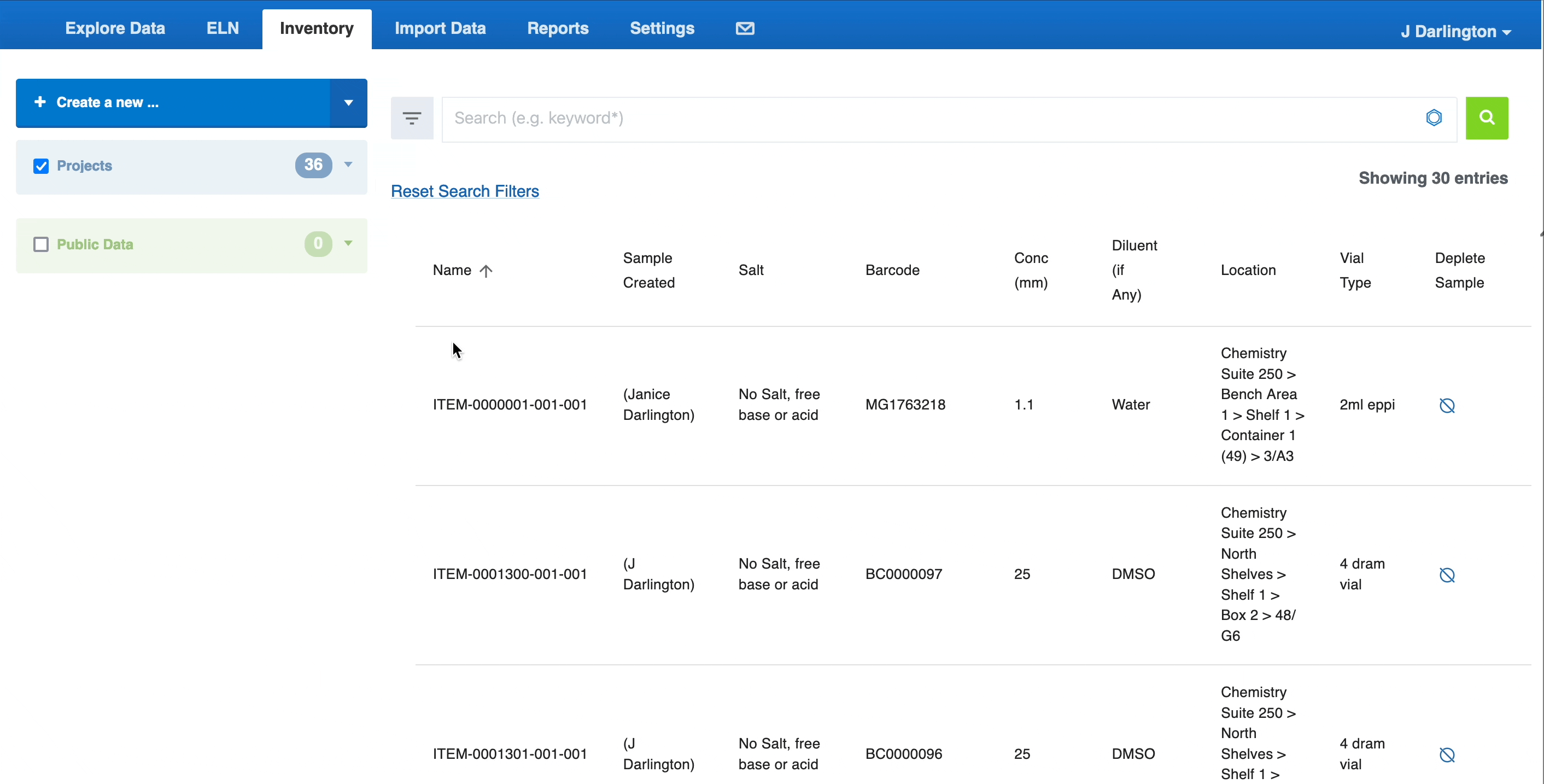Click the plus icon in Create a new

(x=40, y=102)
